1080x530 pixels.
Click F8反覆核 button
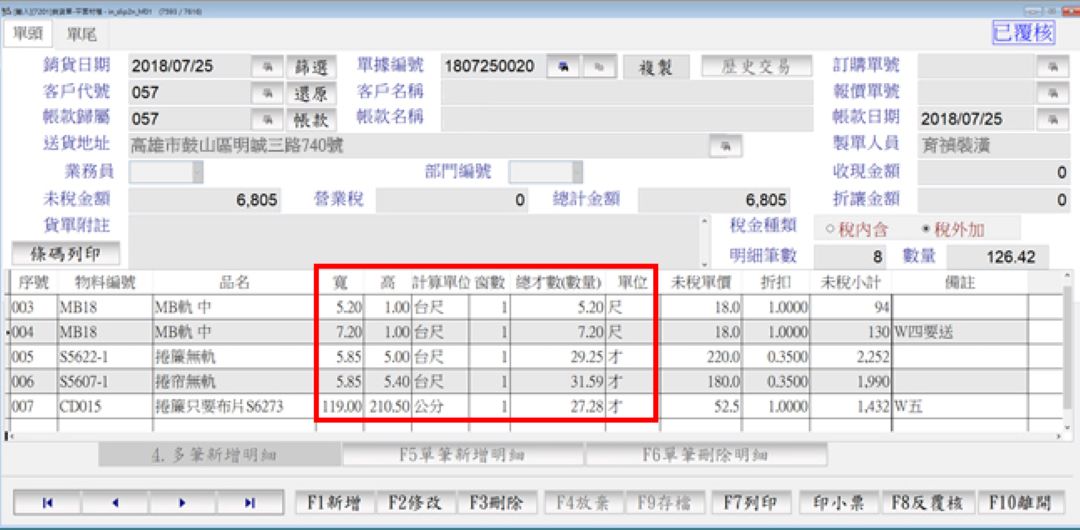click(x=926, y=503)
